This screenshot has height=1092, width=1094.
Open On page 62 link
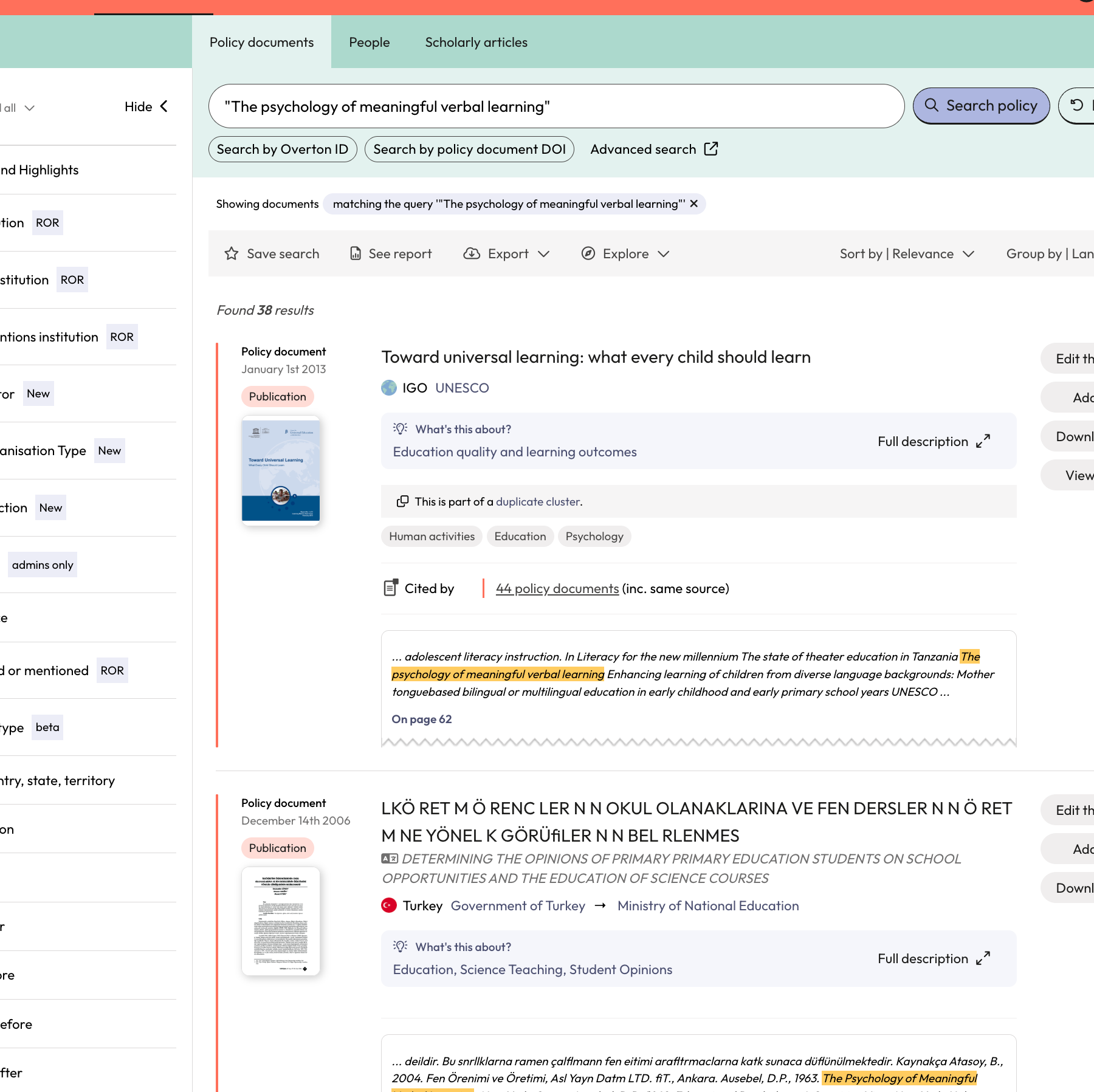(x=422, y=719)
